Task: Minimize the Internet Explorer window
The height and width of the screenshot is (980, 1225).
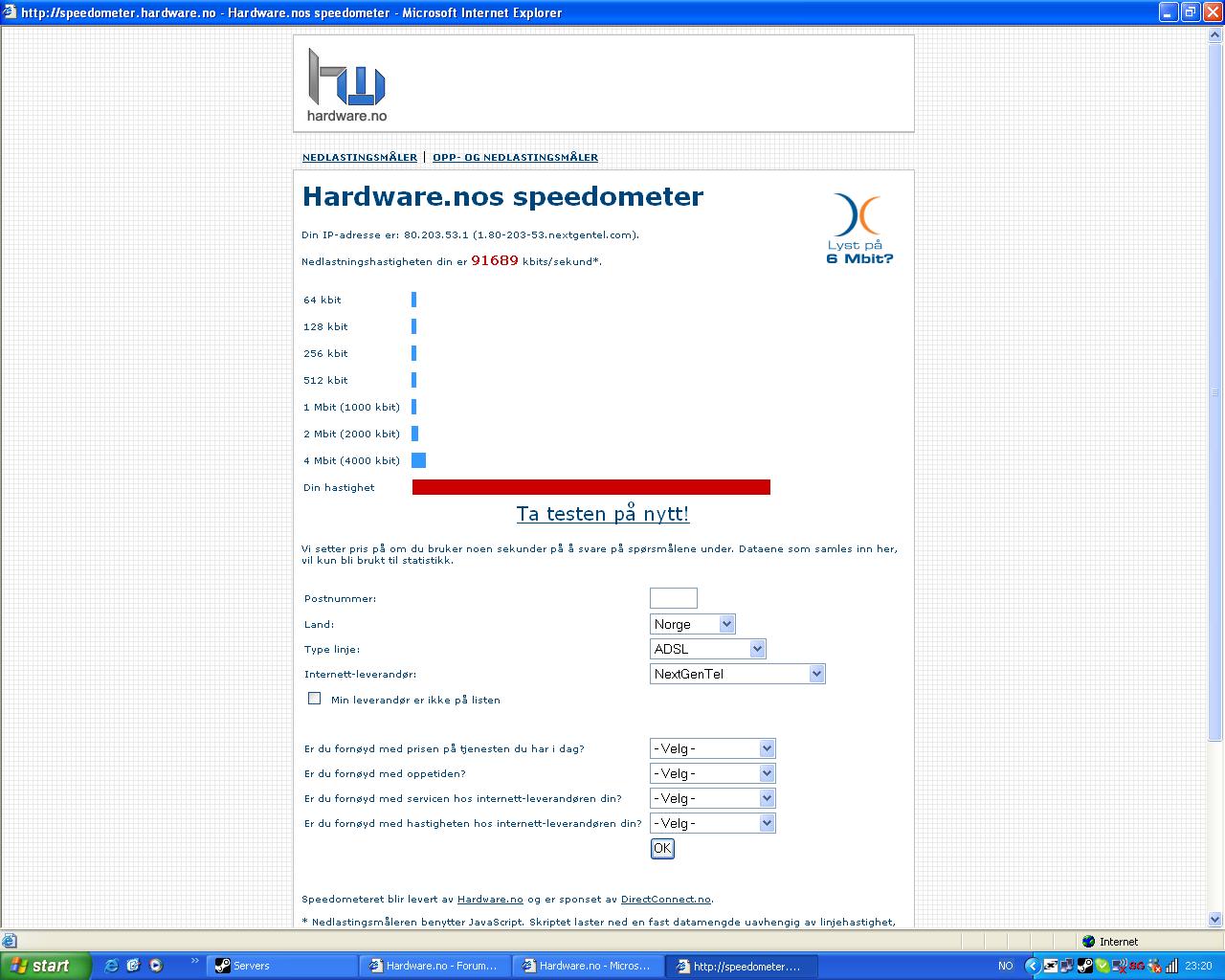Action: [x=1169, y=12]
